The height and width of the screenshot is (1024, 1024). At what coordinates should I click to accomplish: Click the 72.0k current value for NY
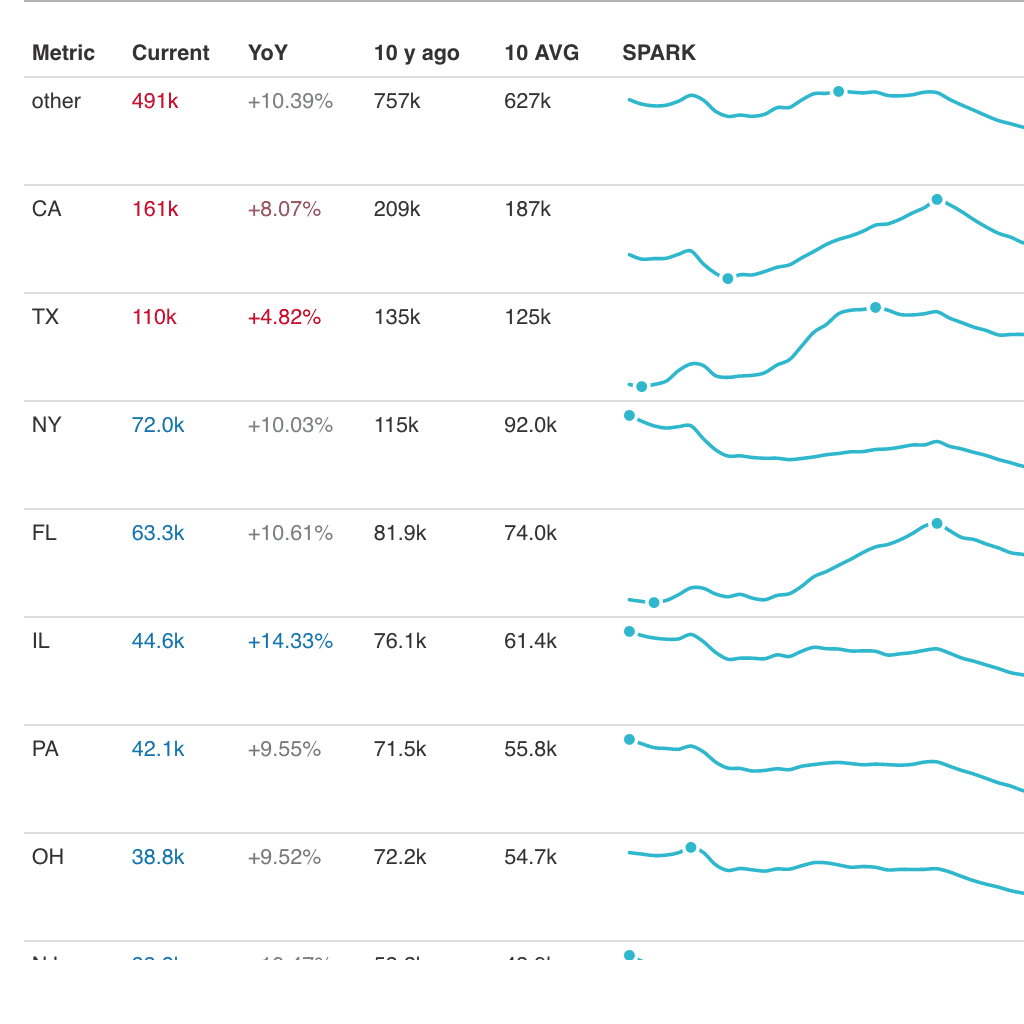click(x=158, y=425)
